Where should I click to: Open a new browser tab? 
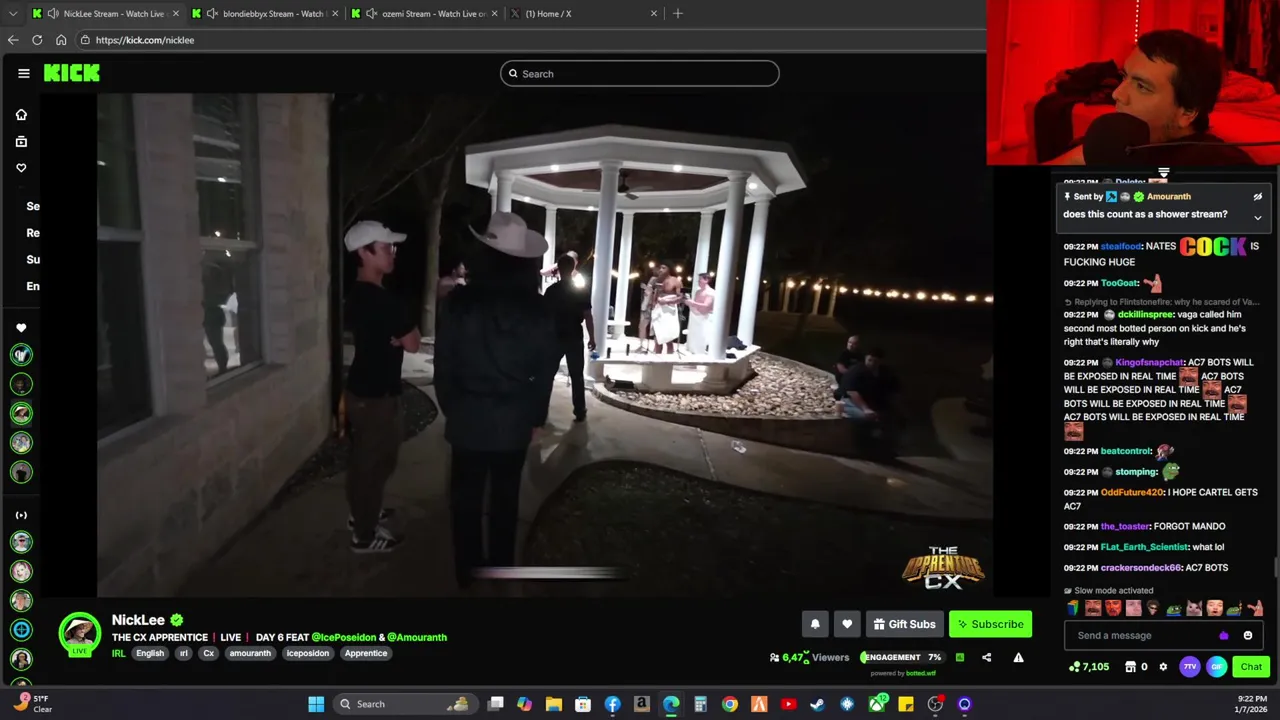678,13
